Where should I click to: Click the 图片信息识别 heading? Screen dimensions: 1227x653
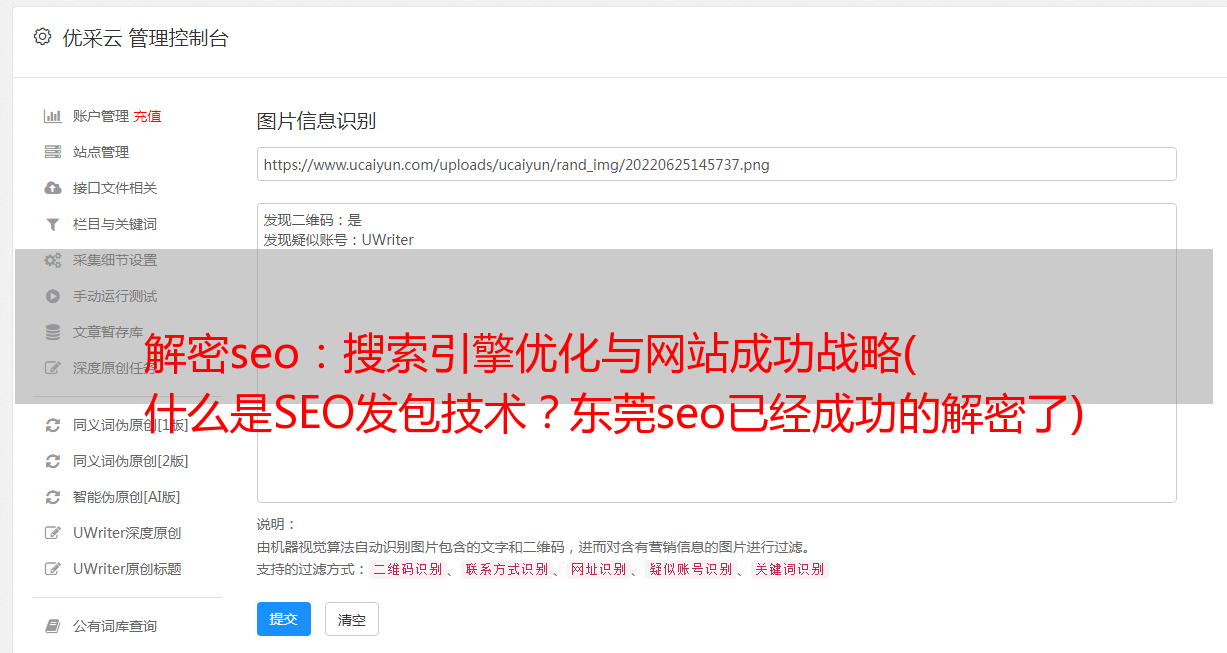click(x=316, y=122)
